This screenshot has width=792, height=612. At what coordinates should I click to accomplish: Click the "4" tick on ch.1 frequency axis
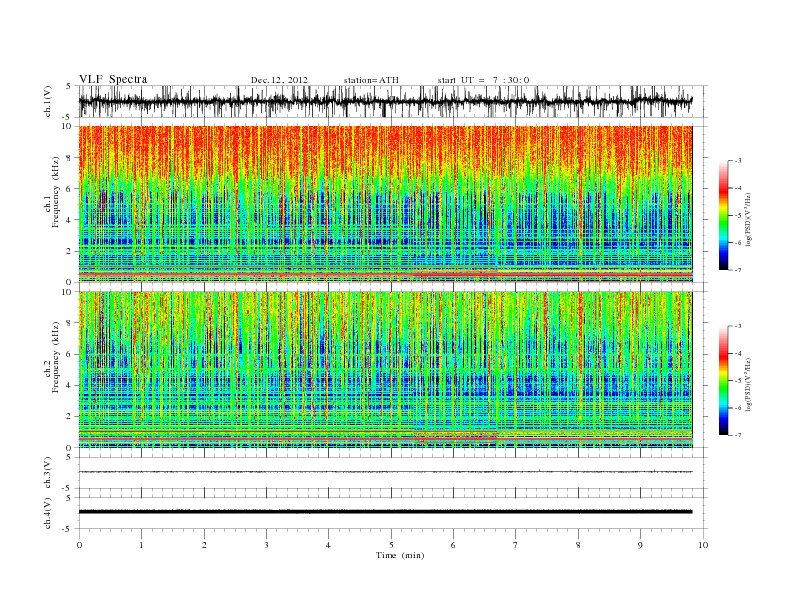pyautogui.click(x=69, y=220)
